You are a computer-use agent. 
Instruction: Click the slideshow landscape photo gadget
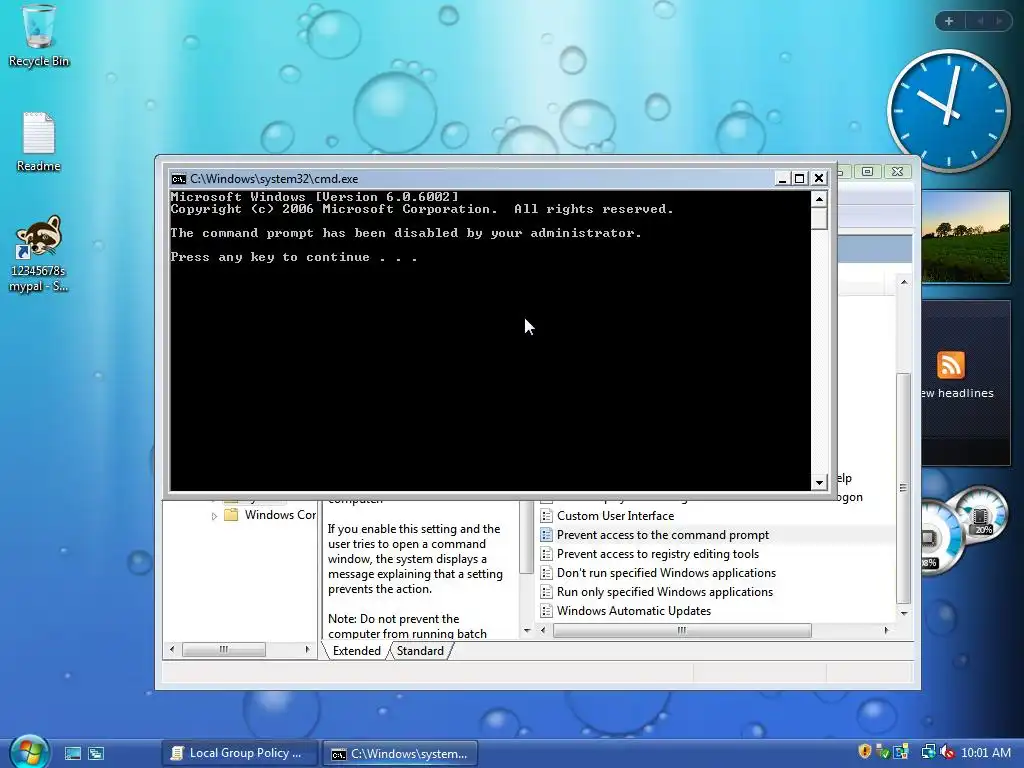click(966, 237)
